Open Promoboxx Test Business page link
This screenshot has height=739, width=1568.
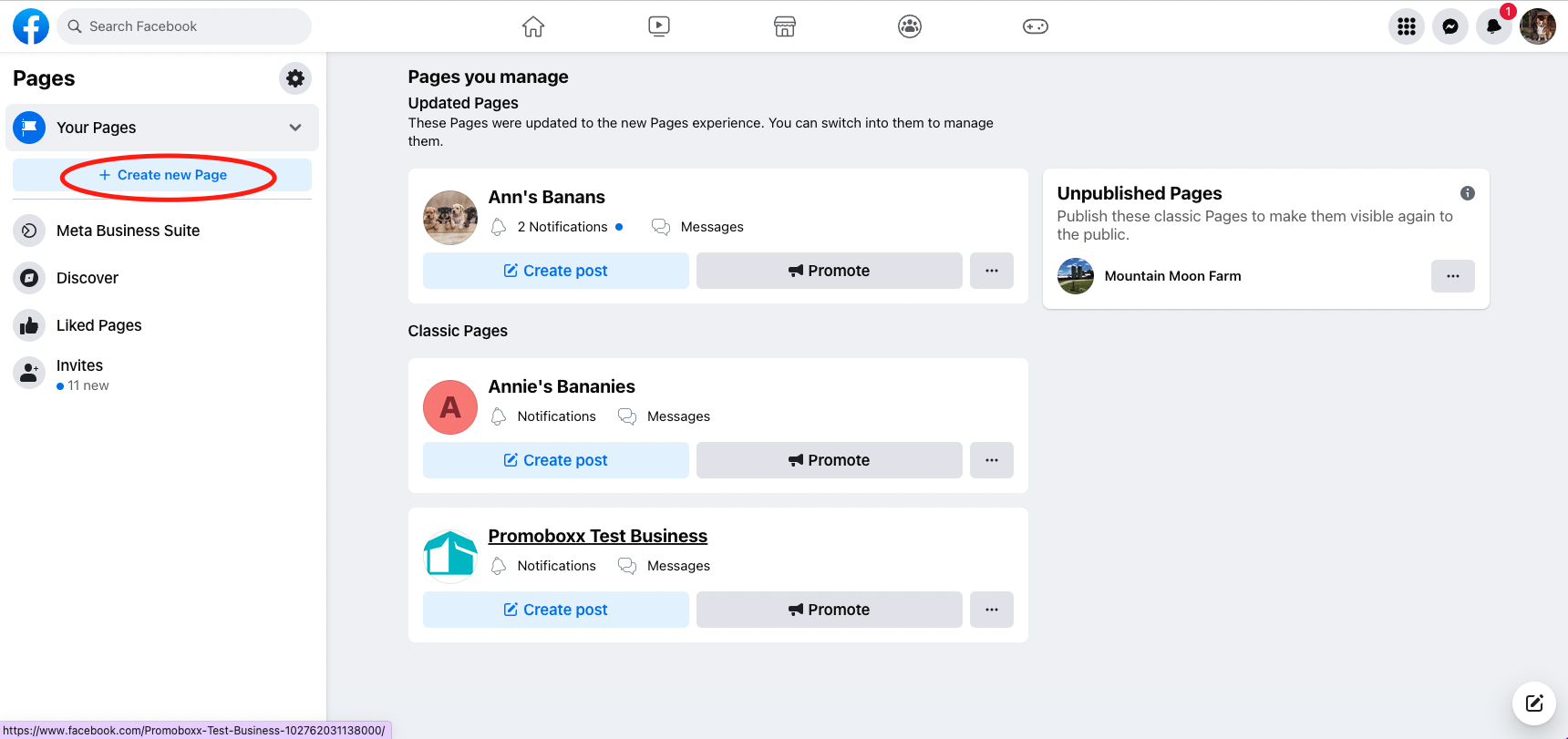[x=598, y=536]
